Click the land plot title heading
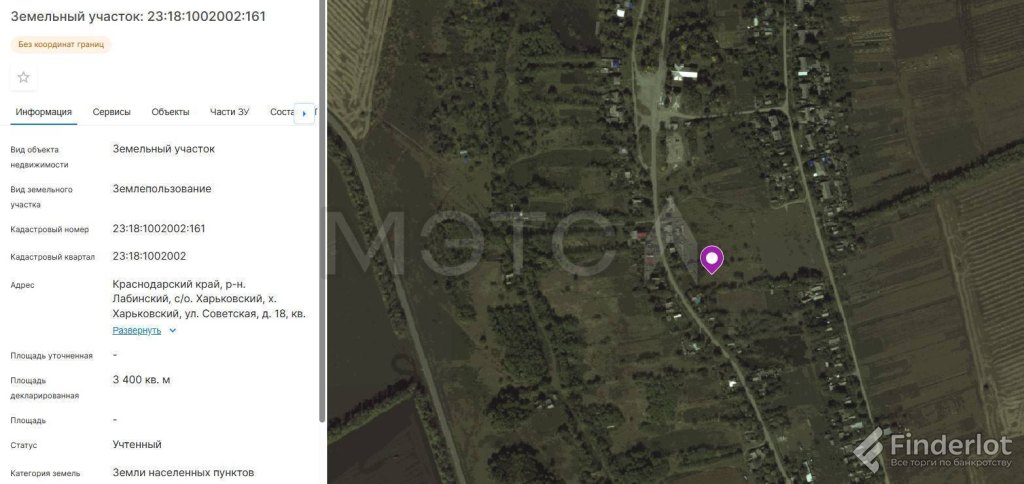 (x=138, y=17)
